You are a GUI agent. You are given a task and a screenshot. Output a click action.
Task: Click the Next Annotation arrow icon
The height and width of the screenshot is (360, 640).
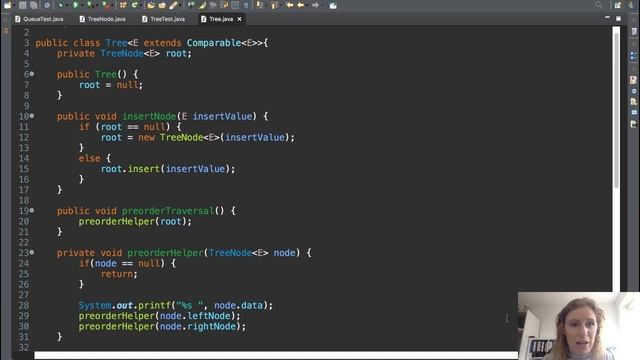260,5
